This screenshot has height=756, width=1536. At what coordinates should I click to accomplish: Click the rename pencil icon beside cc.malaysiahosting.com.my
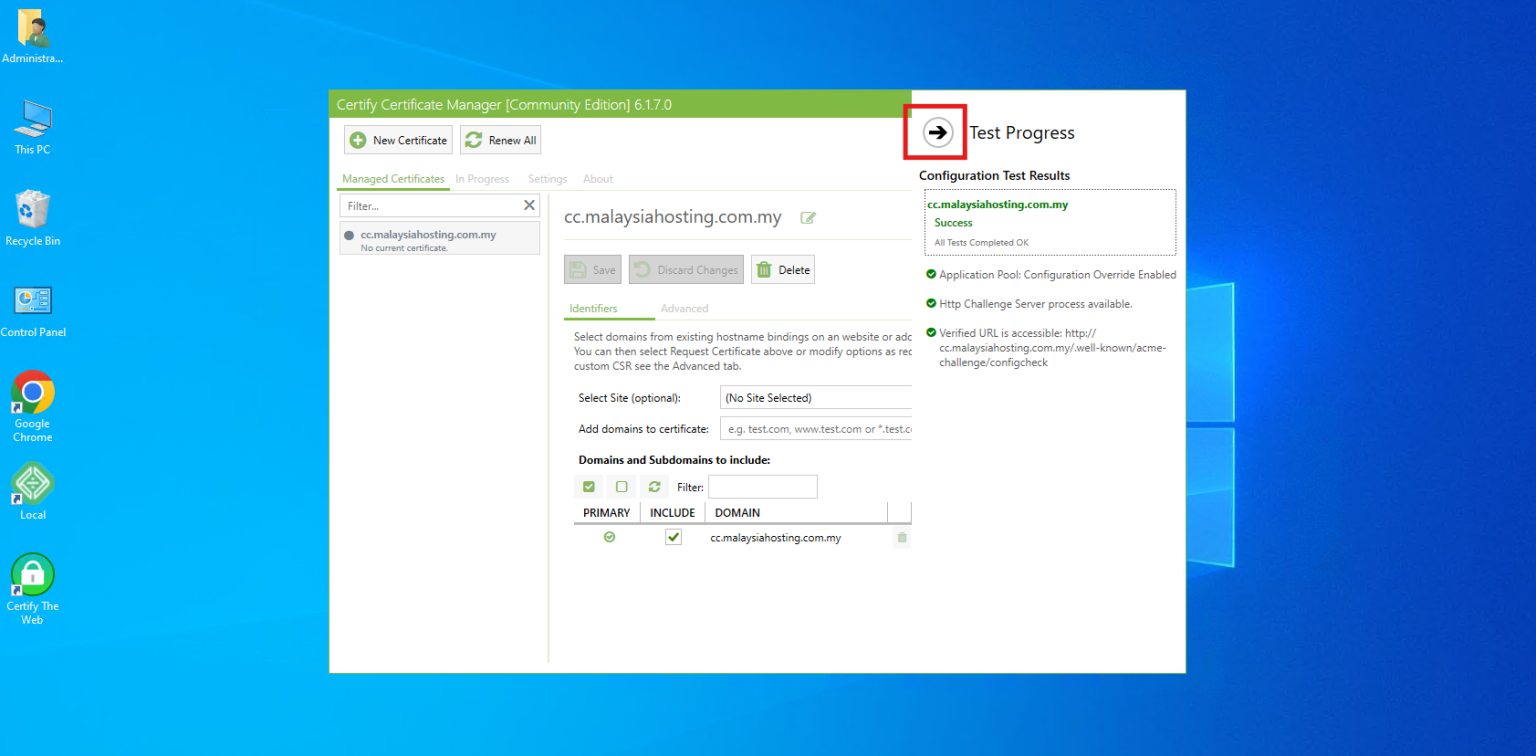click(808, 217)
